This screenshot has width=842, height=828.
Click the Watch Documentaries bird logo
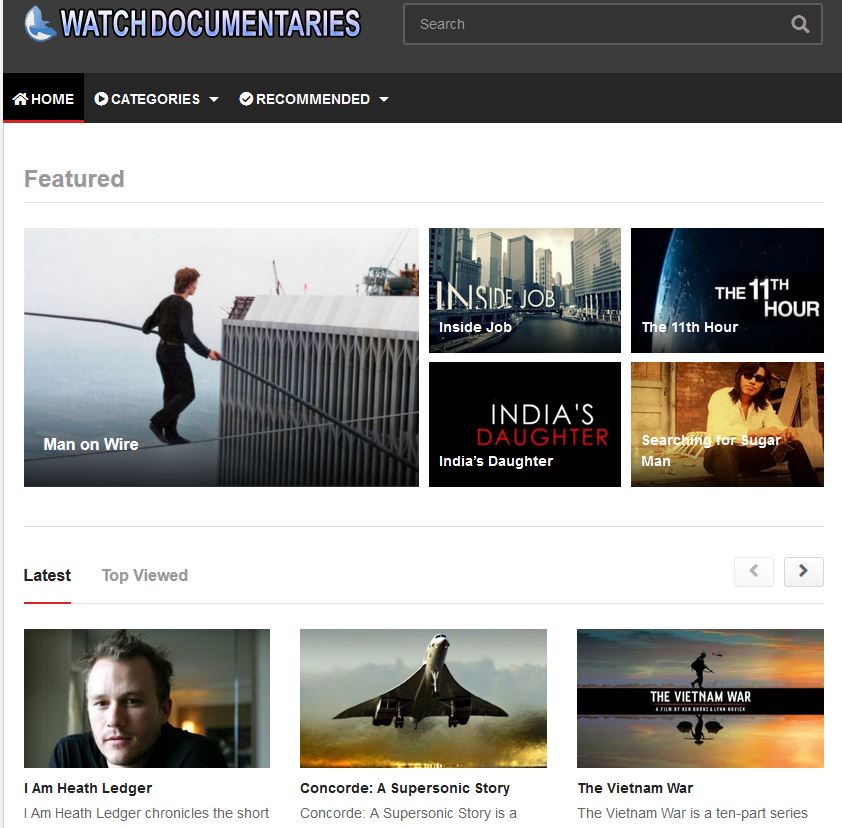40,24
